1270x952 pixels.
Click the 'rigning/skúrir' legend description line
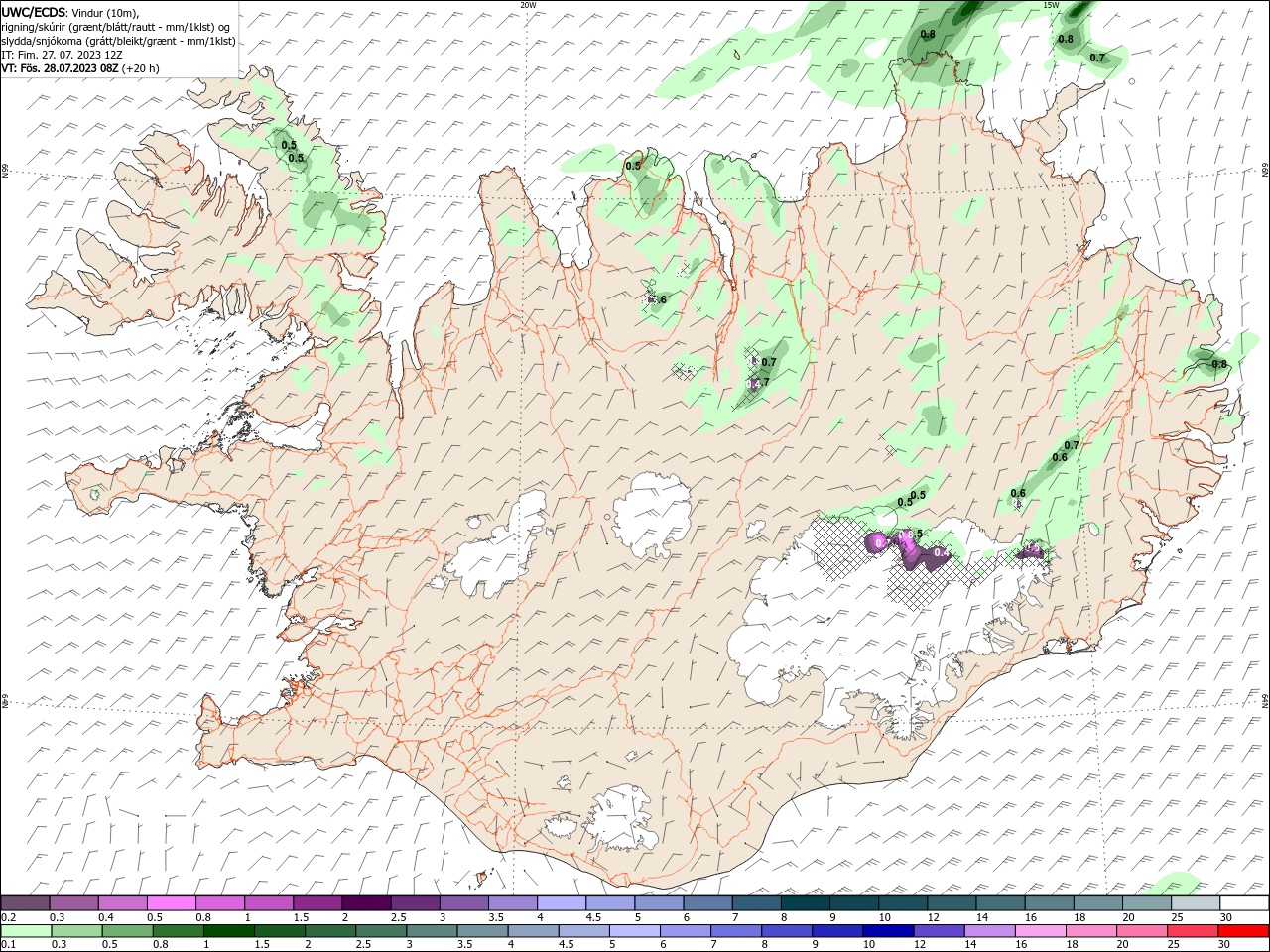pyautogui.click(x=116, y=27)
